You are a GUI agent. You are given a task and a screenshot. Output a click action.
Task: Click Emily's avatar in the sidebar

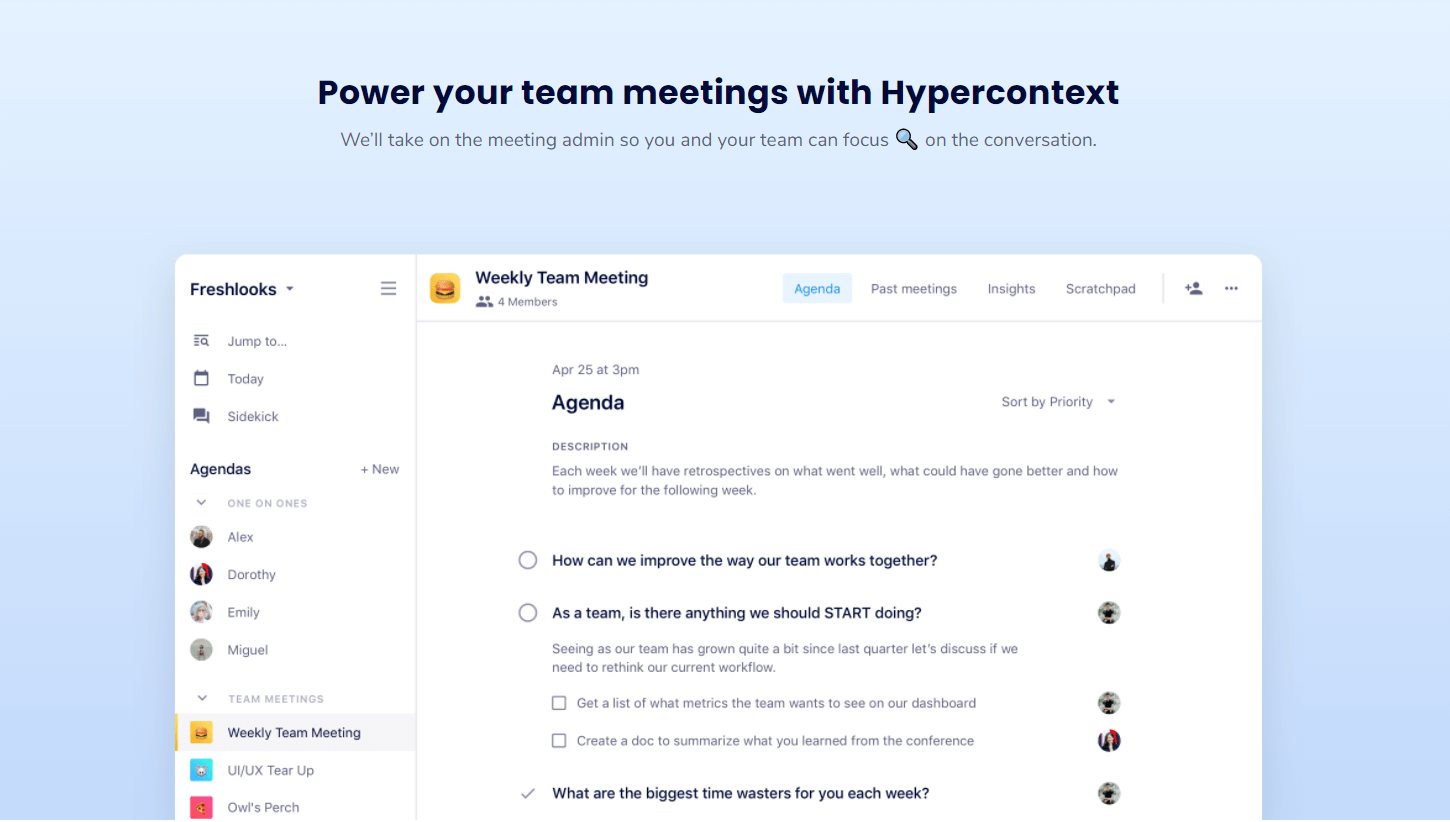tap(201, 612)
